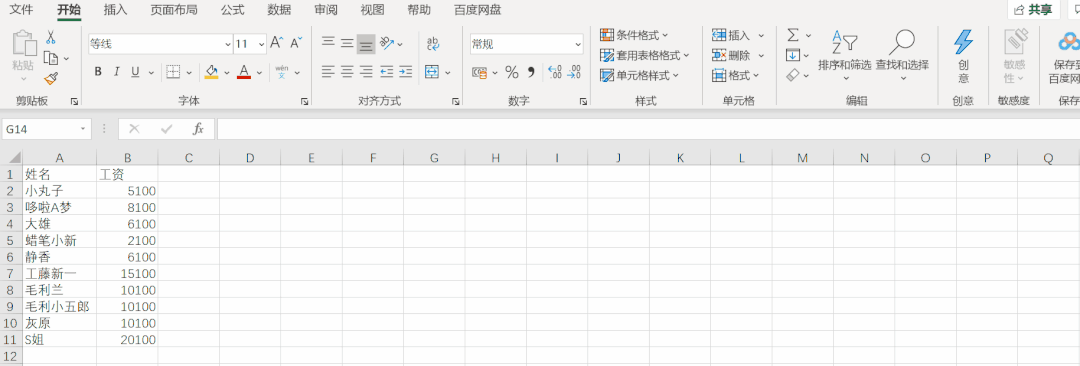The width and height of the screenshot is (1080, 366).
Task: Click the Increase Indent icon
Action: pyautogui.click(x=406, y=72)
